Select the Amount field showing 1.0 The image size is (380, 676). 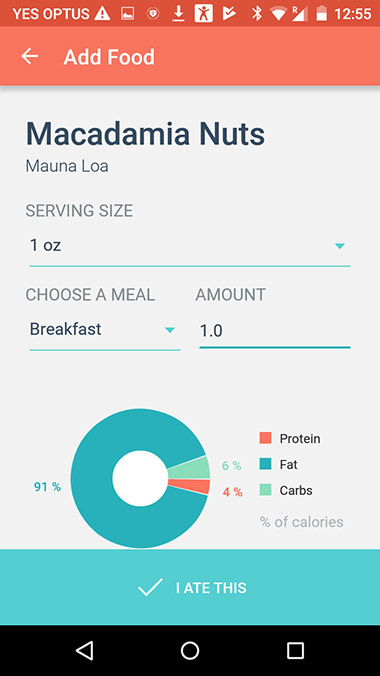coord(275,332)
